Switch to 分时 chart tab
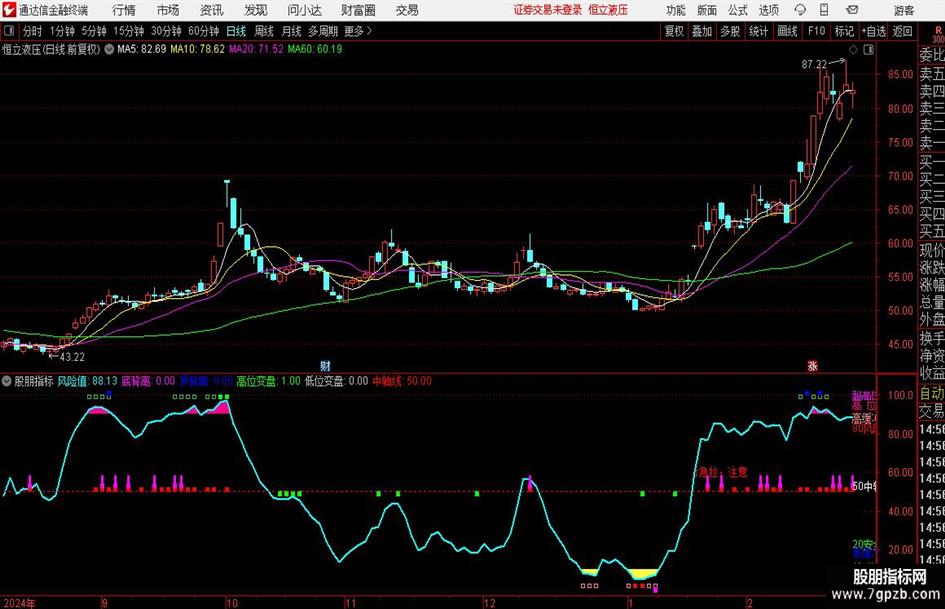Image resolution: width=945 pixels, height=609 pixels. click(x=33, y=31)
